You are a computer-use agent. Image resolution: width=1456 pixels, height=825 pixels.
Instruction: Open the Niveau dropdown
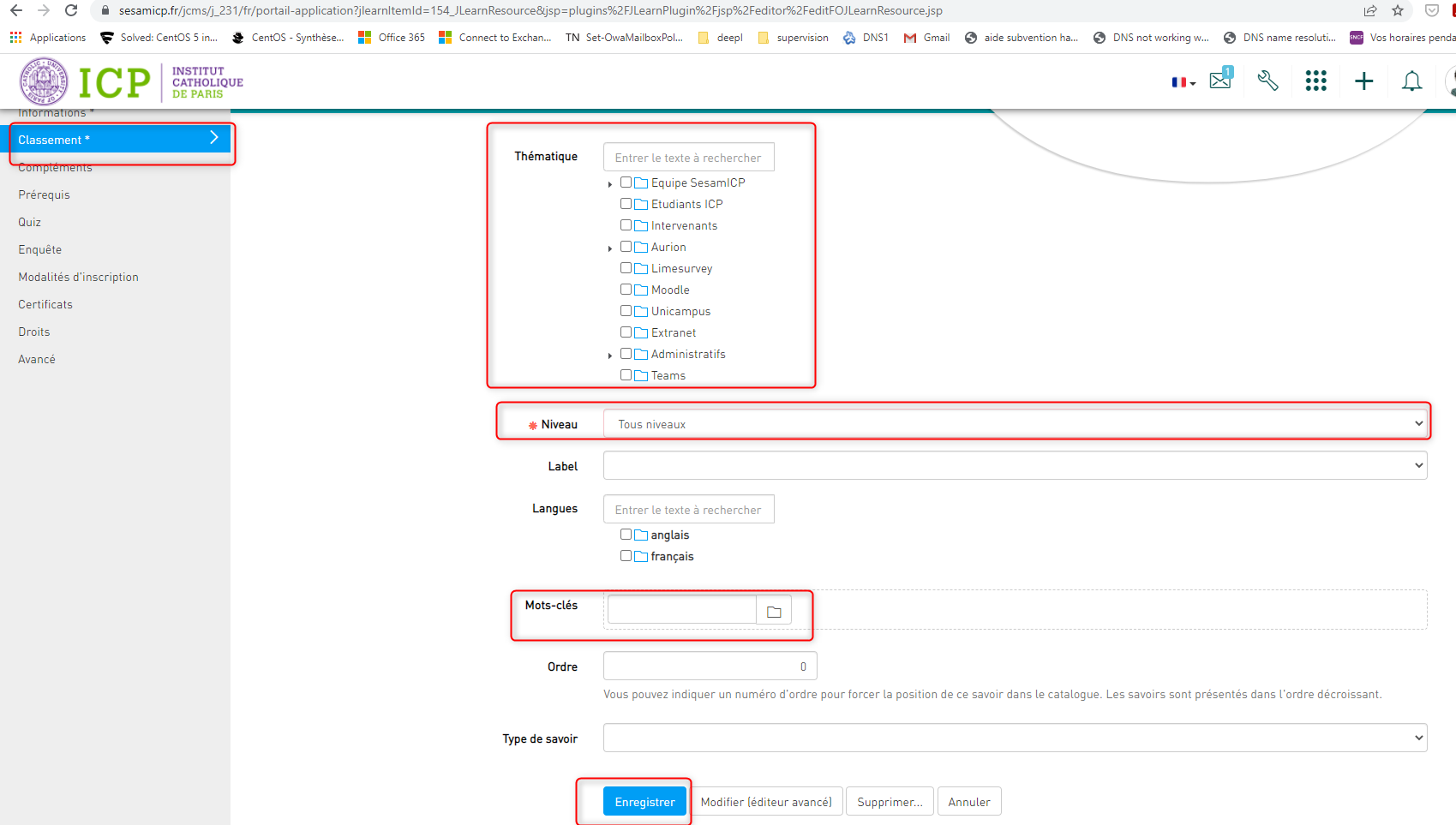pos(1015,424)
